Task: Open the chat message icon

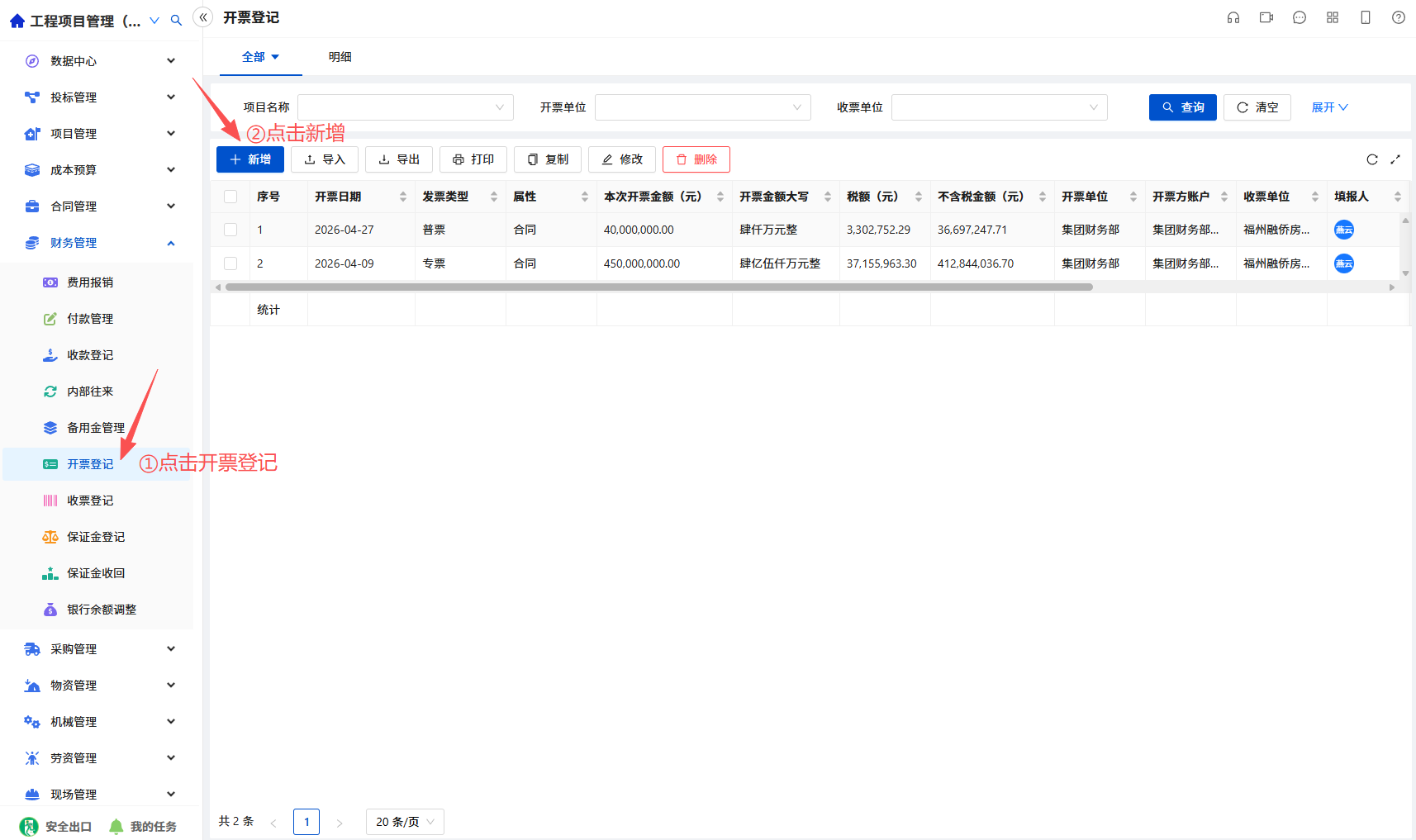Action: click(1300, 17)
